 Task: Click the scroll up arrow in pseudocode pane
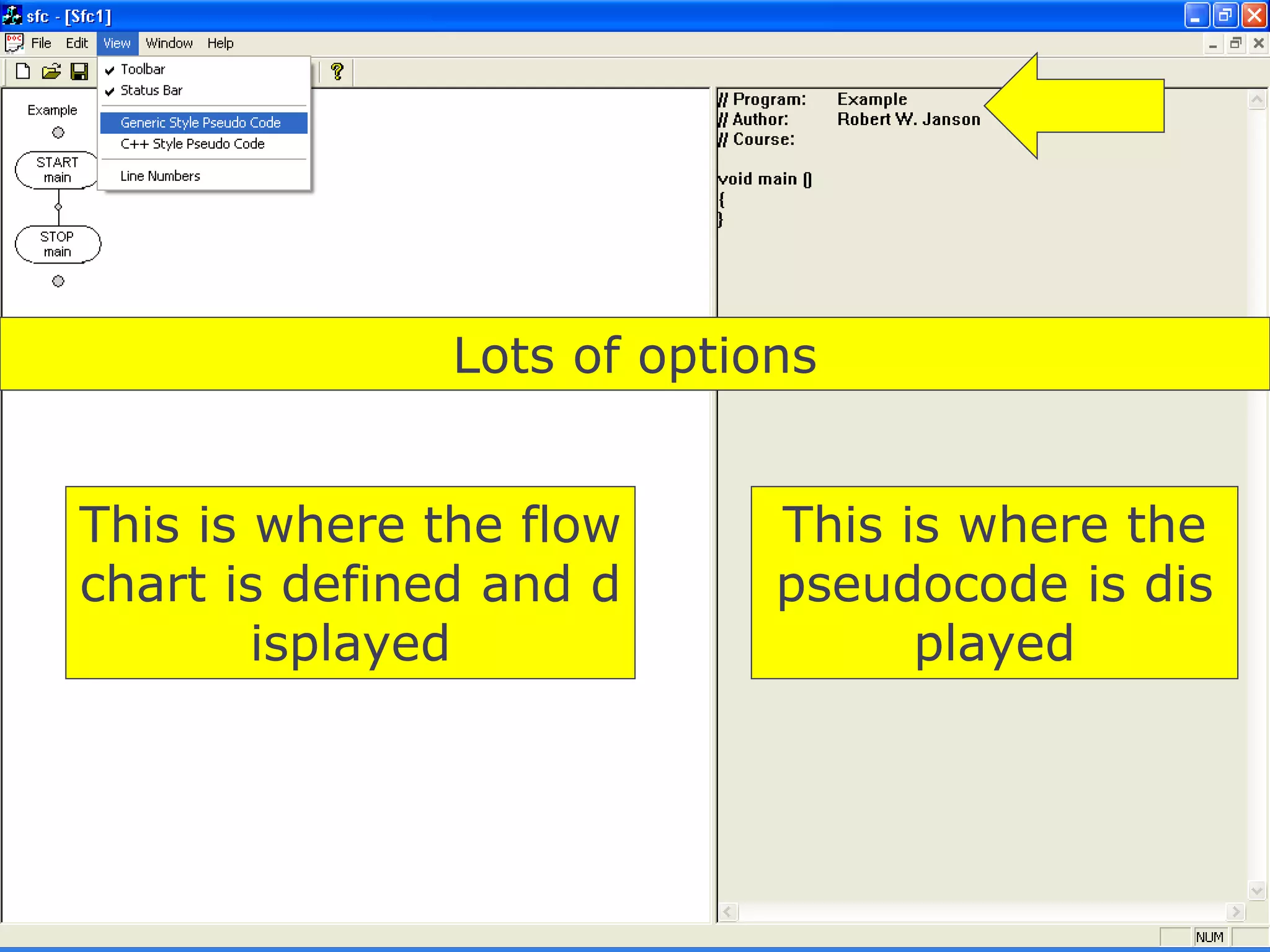click(x=1256, y=100)
